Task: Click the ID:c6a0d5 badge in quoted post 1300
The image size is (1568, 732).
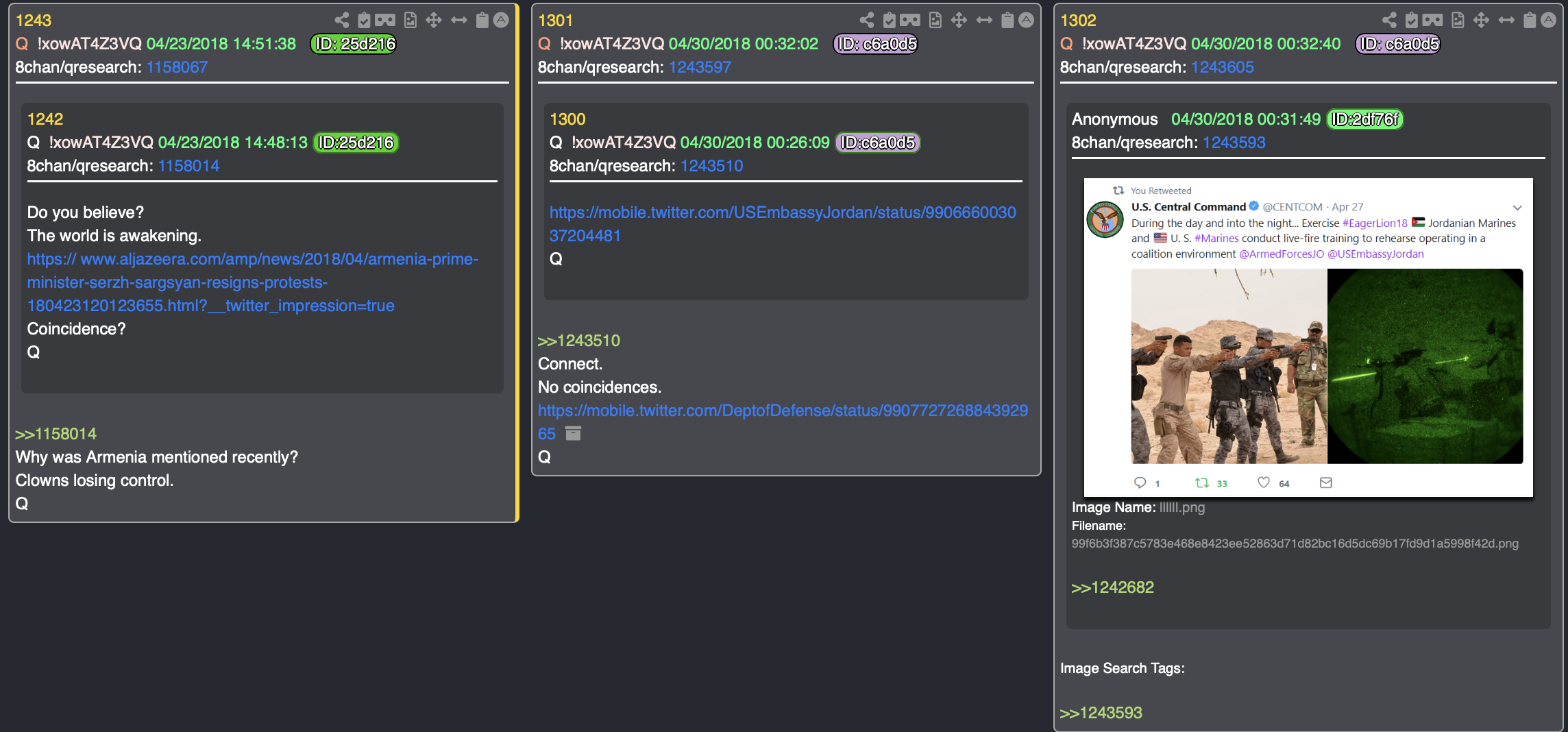Action: 878,143
